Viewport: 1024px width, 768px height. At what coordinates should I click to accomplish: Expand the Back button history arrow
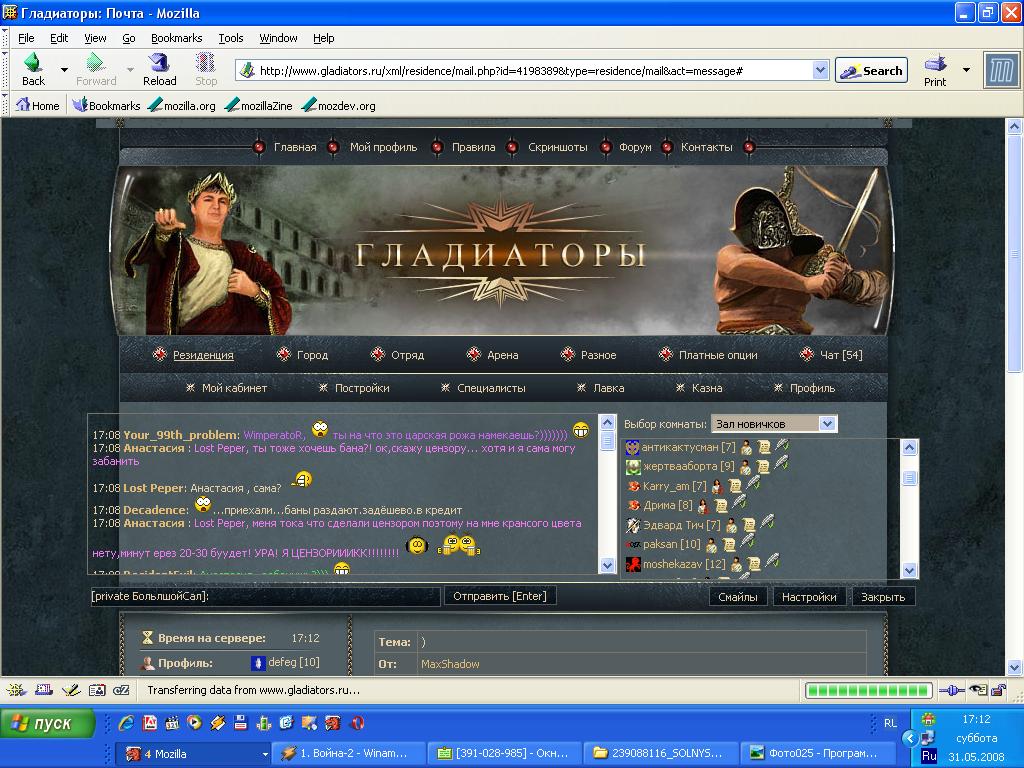pyautogui.click(x=64, y=70)
